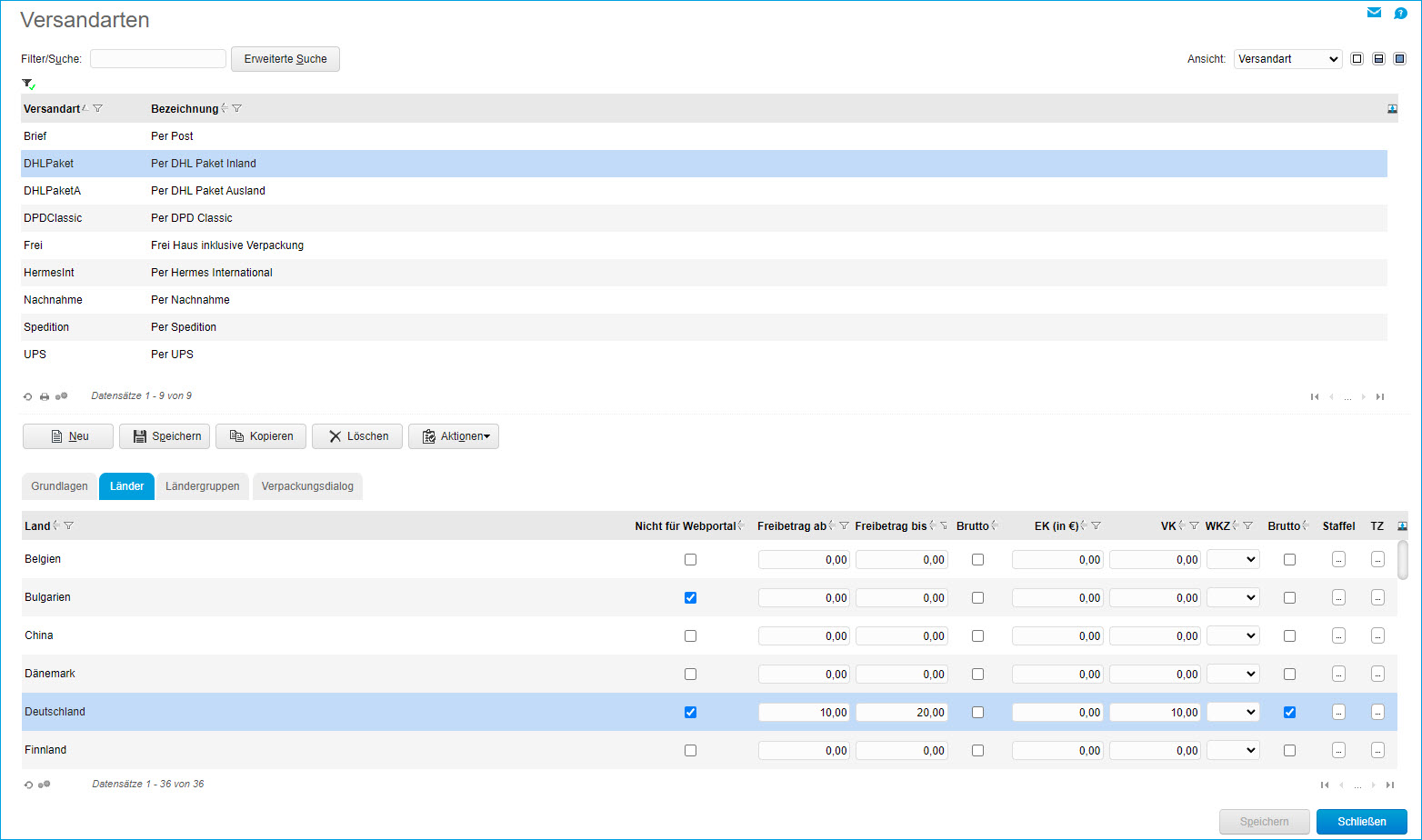
Task: Jump to last page of countries table
Action: (1389, 785)
